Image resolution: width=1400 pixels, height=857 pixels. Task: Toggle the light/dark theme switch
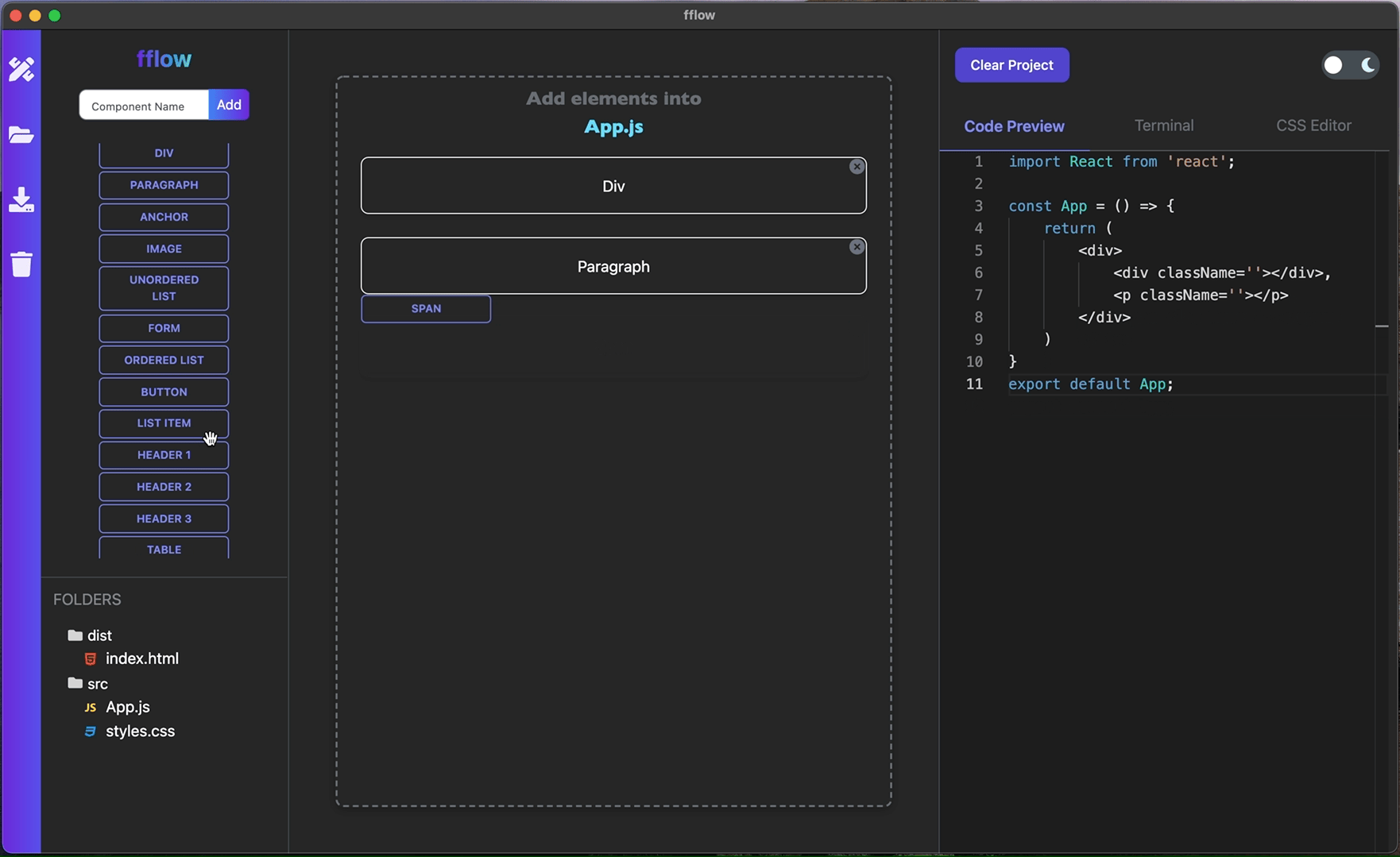tap(1350, 65)
